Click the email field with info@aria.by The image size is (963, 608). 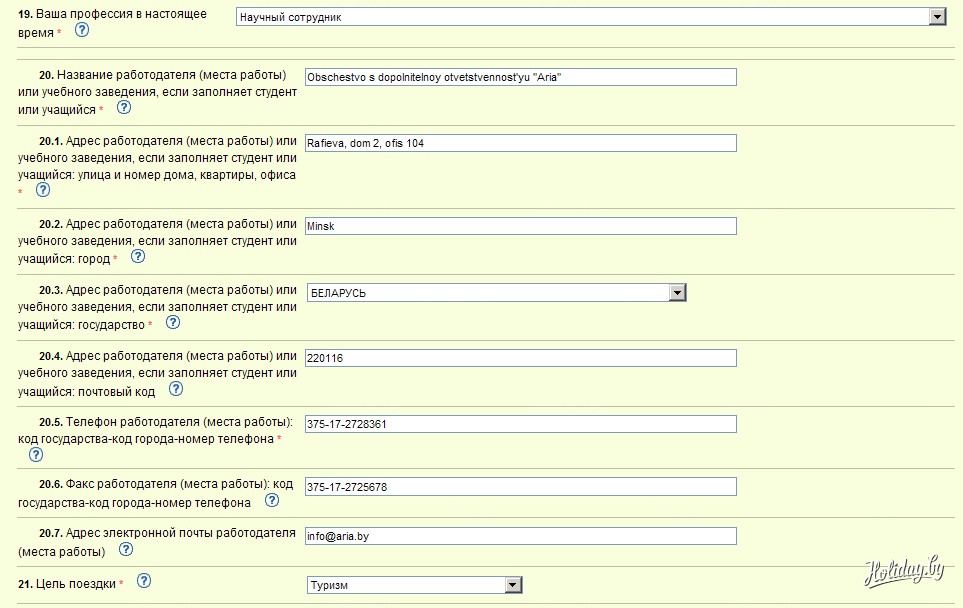click(x=520, y=536)
